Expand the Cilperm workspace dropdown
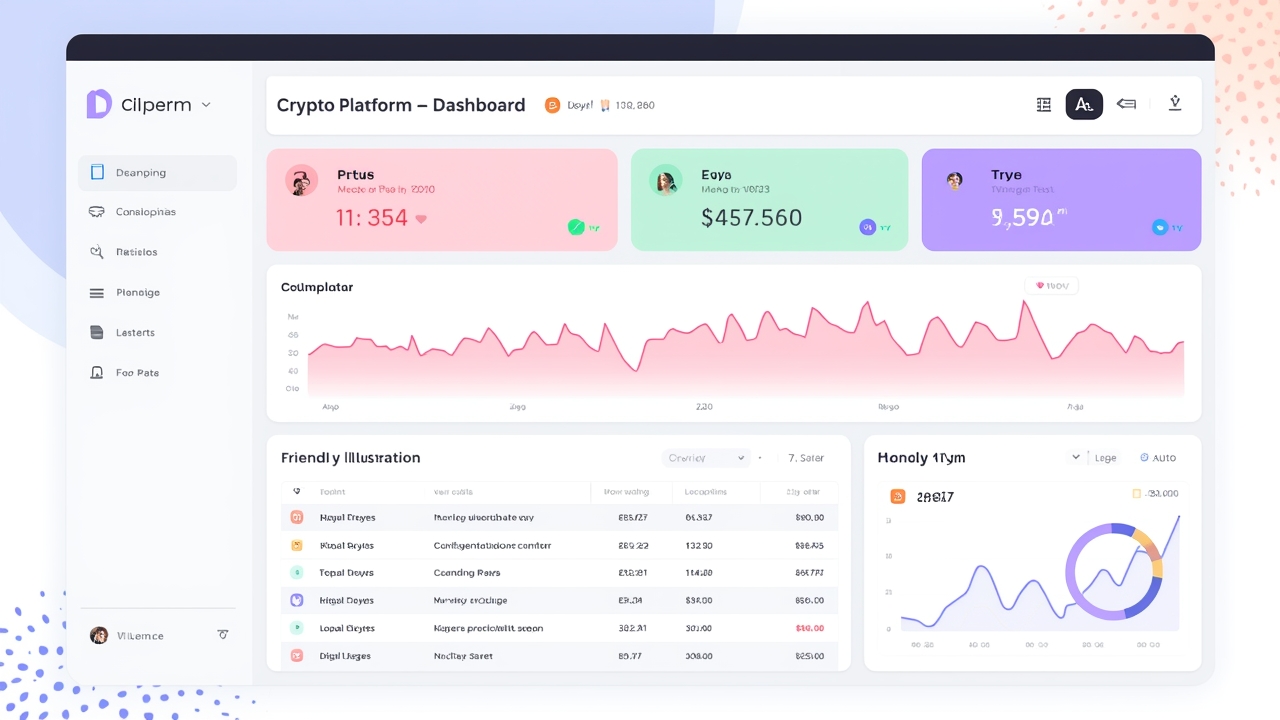Viewport: 1280px width, 720px height. [206, 104]
